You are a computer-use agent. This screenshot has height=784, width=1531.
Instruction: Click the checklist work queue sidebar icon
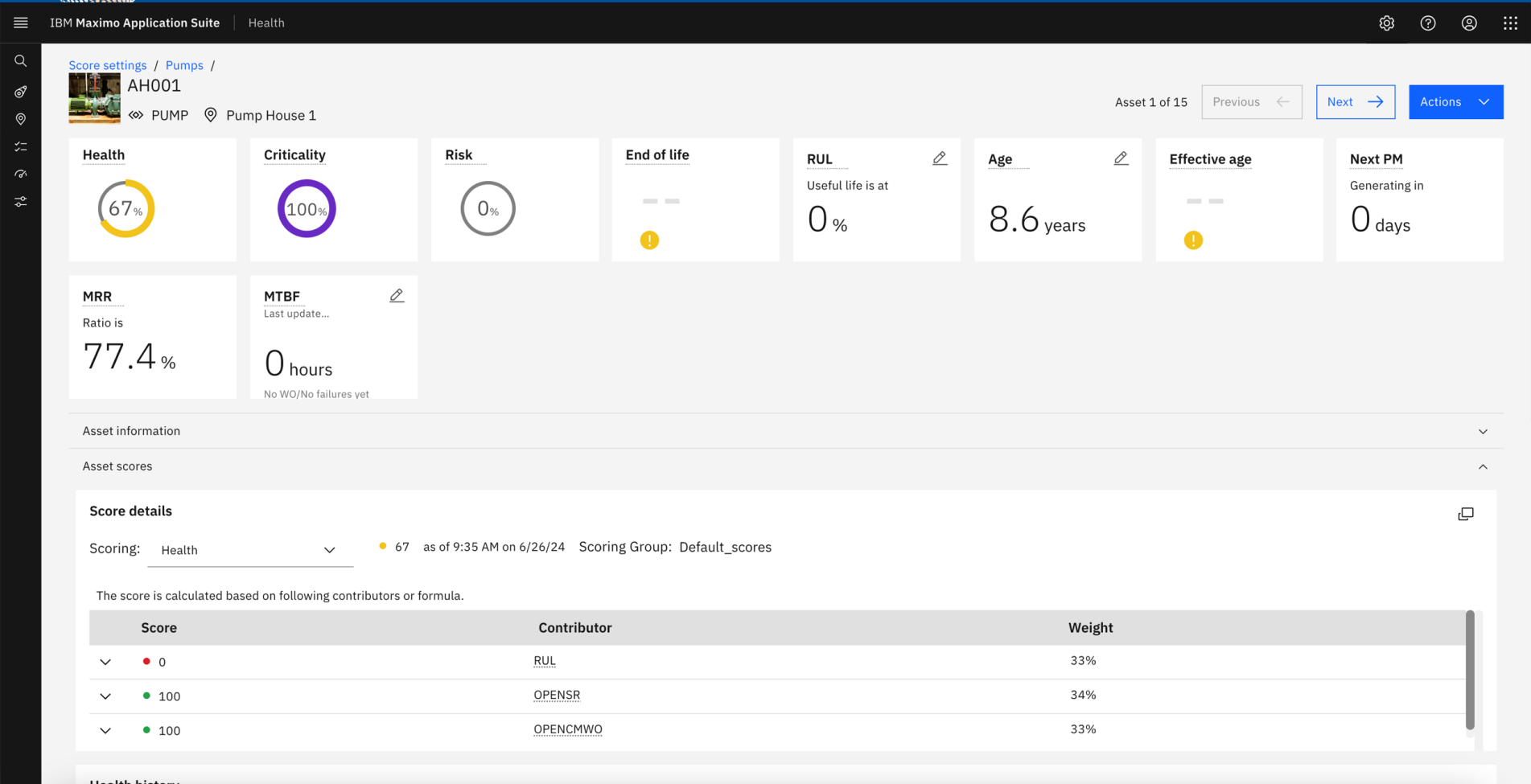tap(20, 146)
